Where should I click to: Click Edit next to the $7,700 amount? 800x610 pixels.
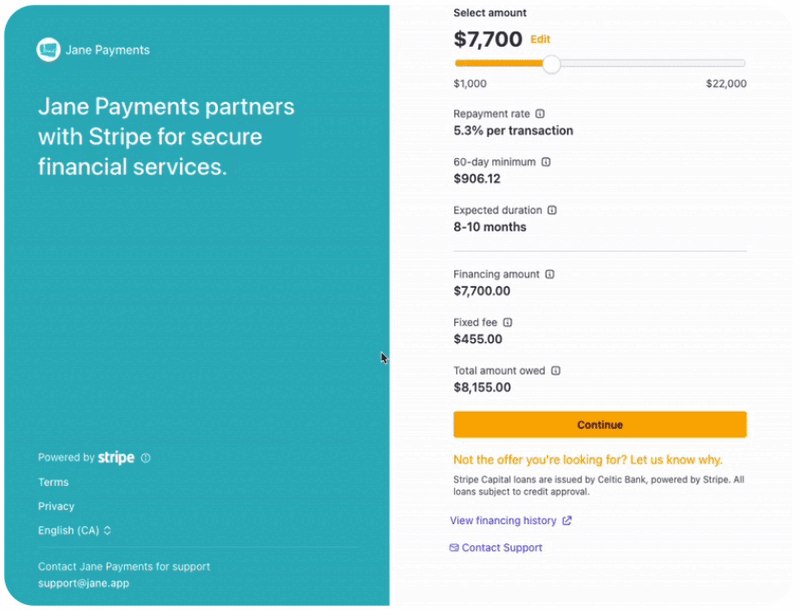[x=540, y=40]
